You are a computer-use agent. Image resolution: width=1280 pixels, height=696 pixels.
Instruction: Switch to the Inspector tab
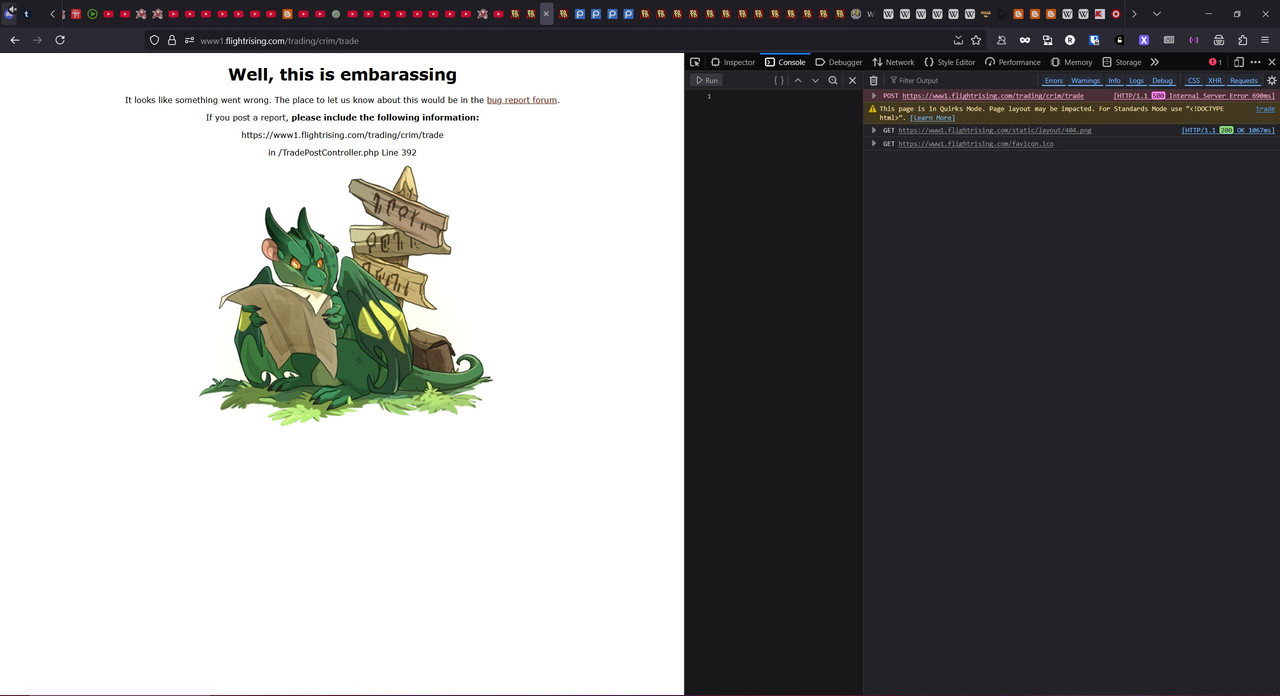(x=733, y=62)
